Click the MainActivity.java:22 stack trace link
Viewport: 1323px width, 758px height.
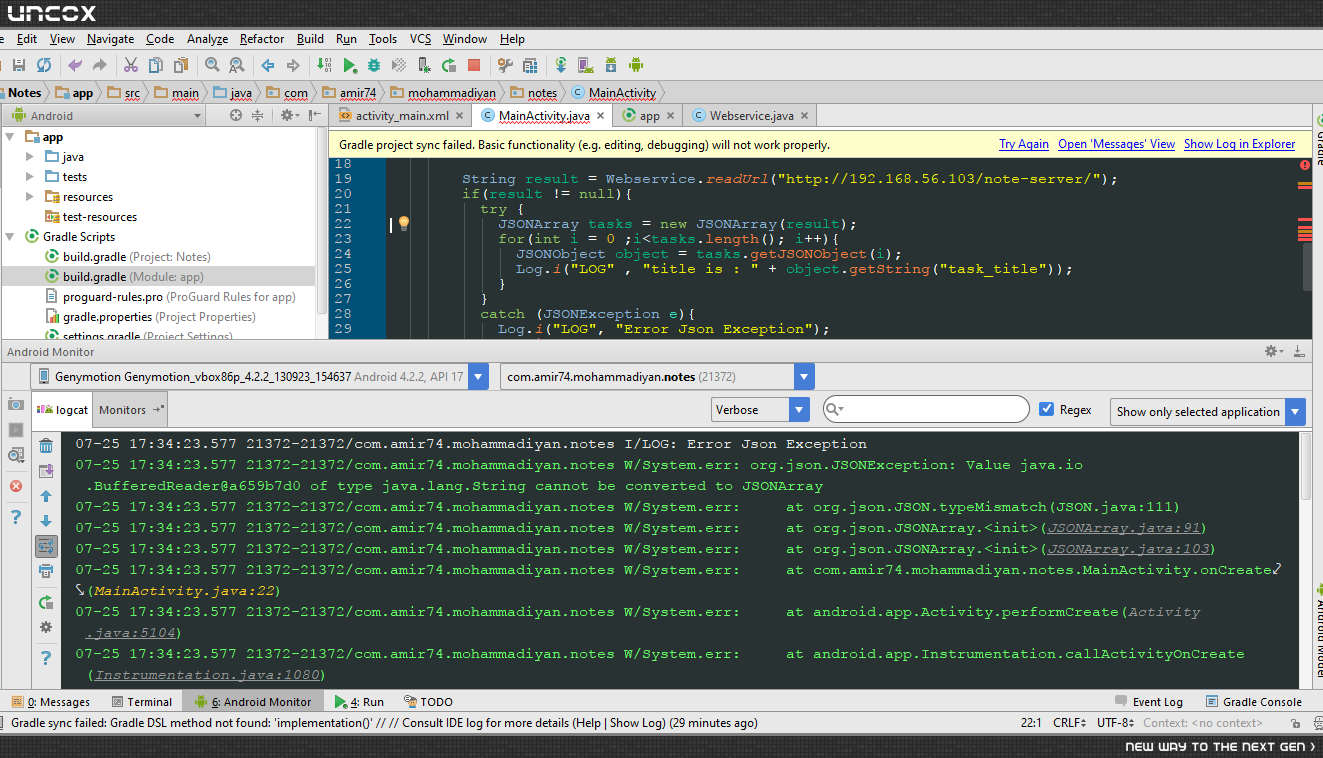183,591
